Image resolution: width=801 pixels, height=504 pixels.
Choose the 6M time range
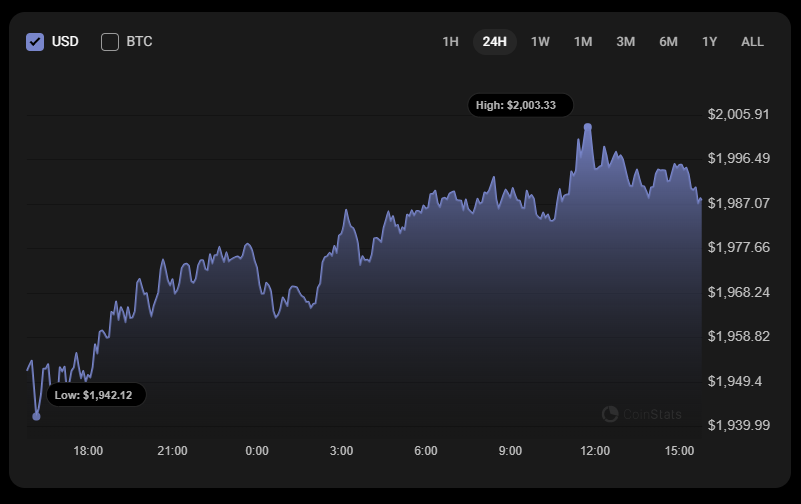668,42
